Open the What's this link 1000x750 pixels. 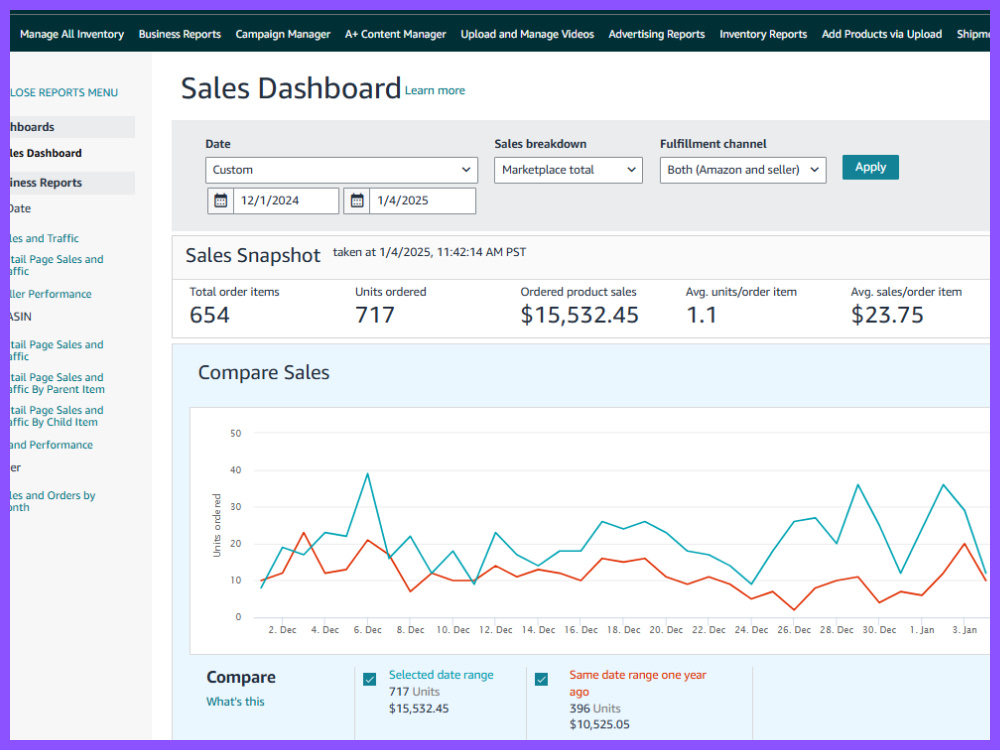pos(235,702)
